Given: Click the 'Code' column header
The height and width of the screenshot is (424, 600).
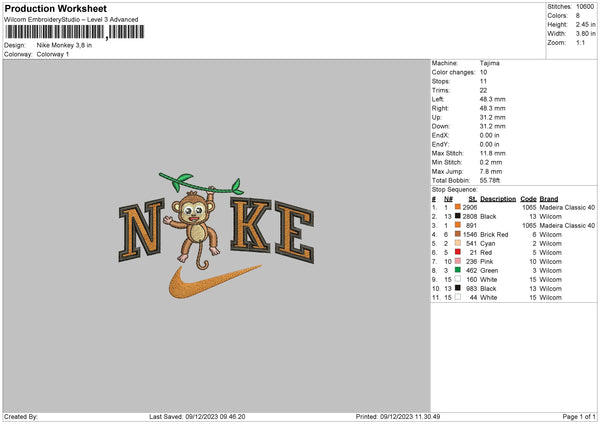Looking at the screenshot, I should pyautogui.click(x=528, y=199).
